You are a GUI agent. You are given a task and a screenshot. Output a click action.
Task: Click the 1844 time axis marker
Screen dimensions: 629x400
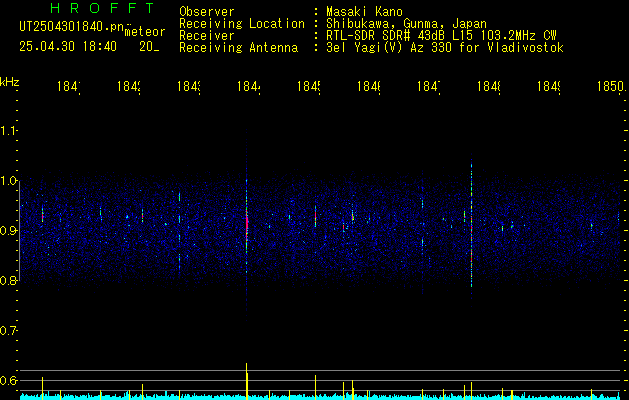tap(249, 86)
